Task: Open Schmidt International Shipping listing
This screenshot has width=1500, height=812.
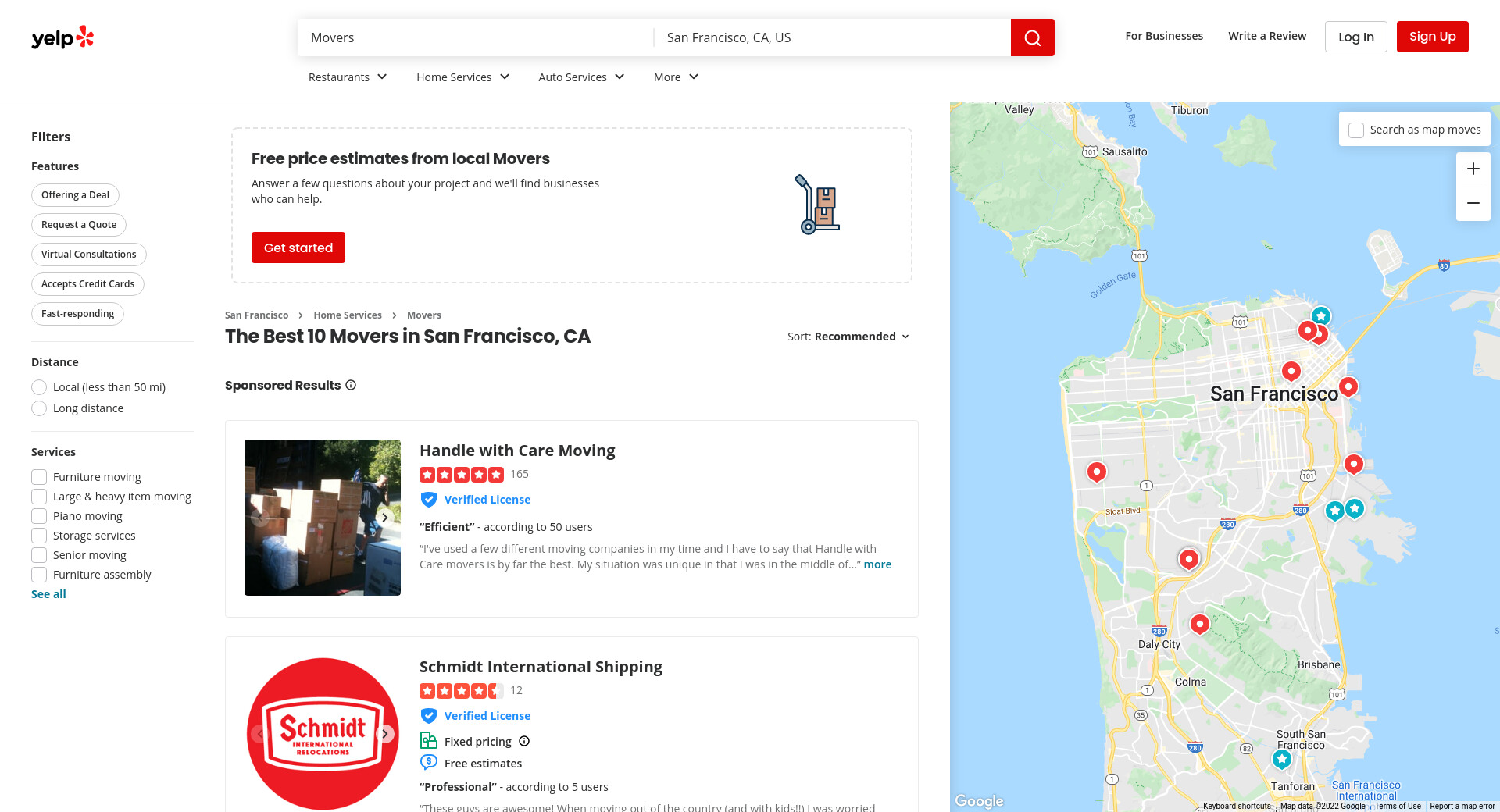Action: click(541, 667)
